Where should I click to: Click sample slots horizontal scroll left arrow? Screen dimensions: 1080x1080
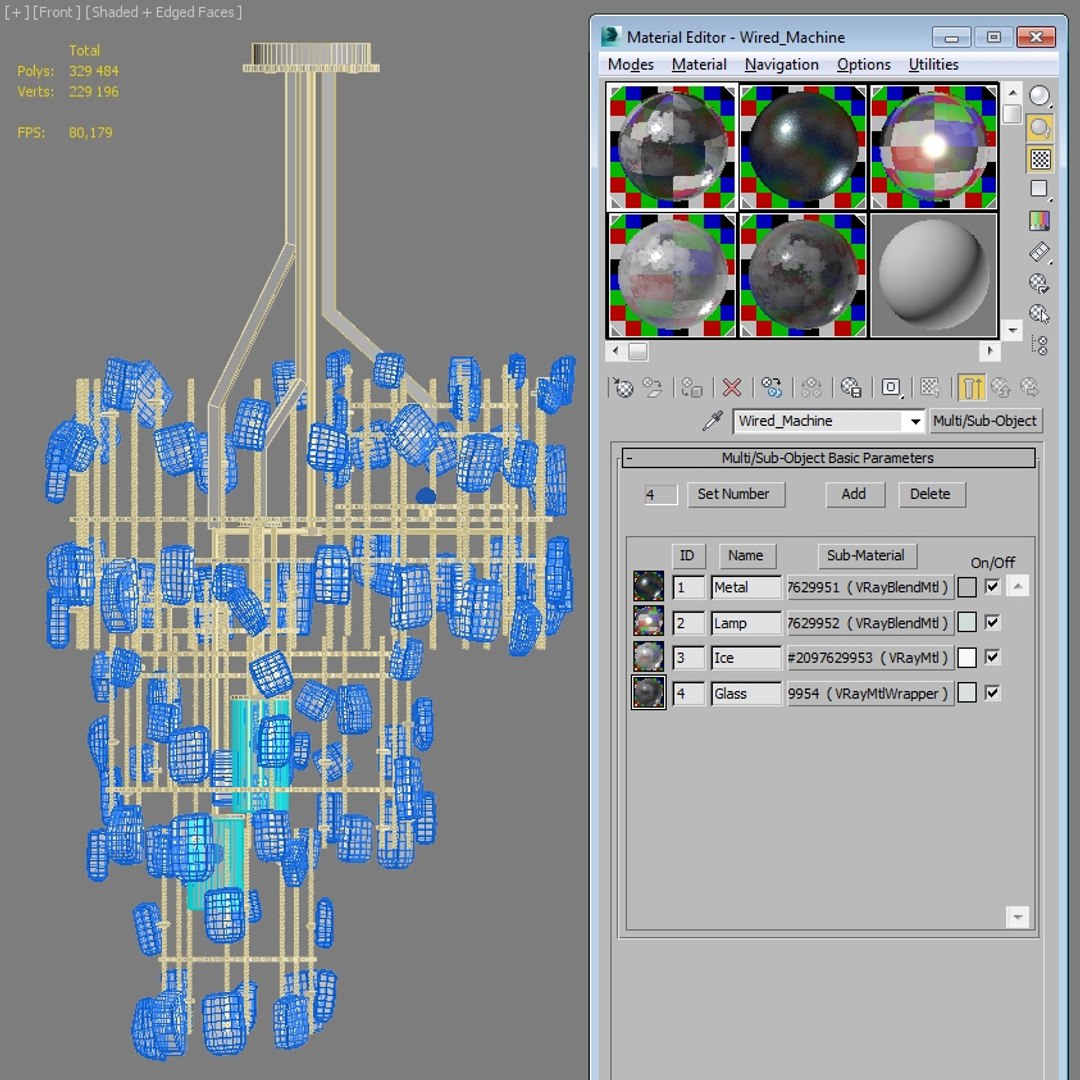[x=616, y=351]
